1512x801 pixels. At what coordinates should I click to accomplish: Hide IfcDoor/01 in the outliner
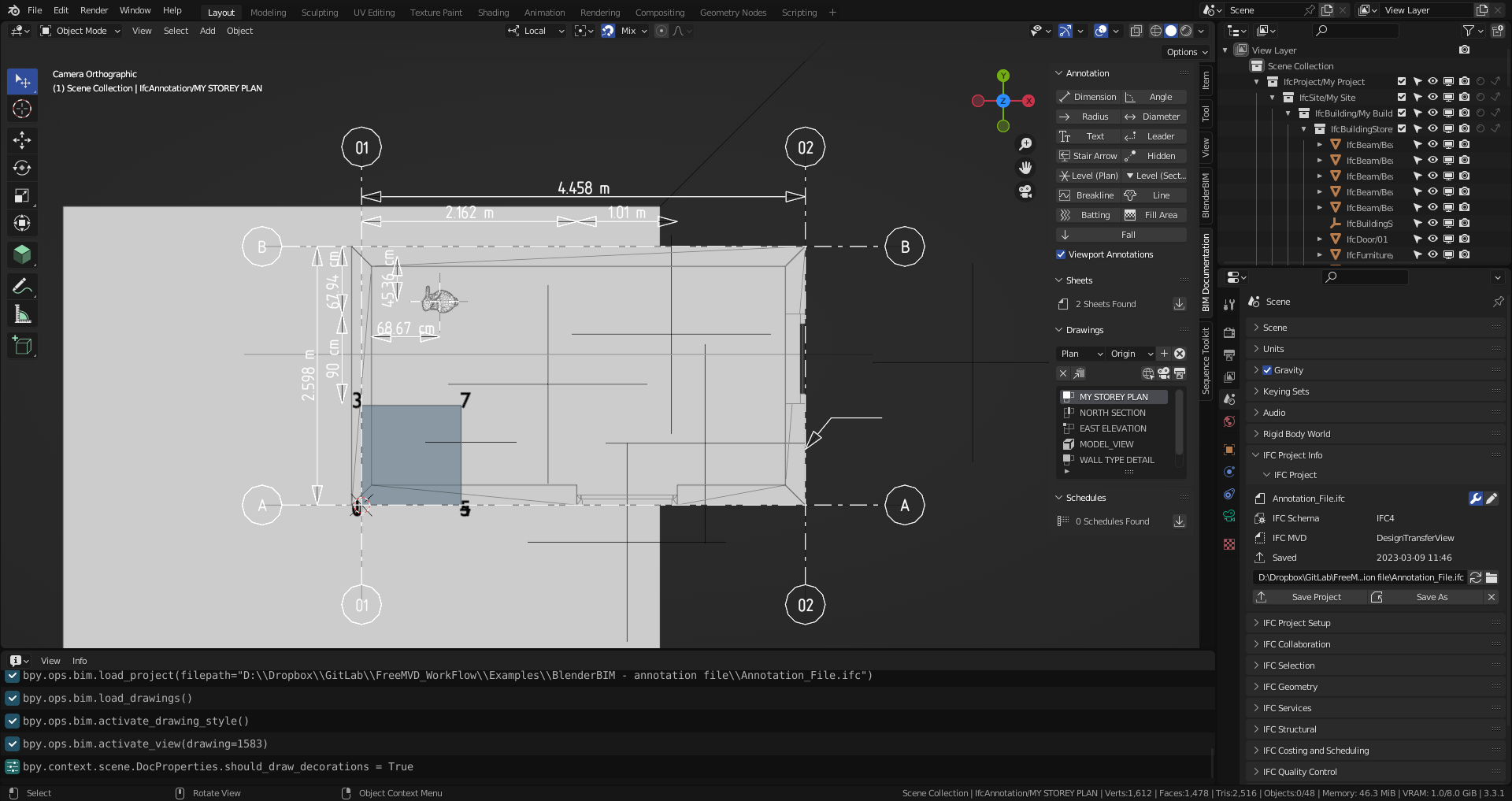point(1432,239)
